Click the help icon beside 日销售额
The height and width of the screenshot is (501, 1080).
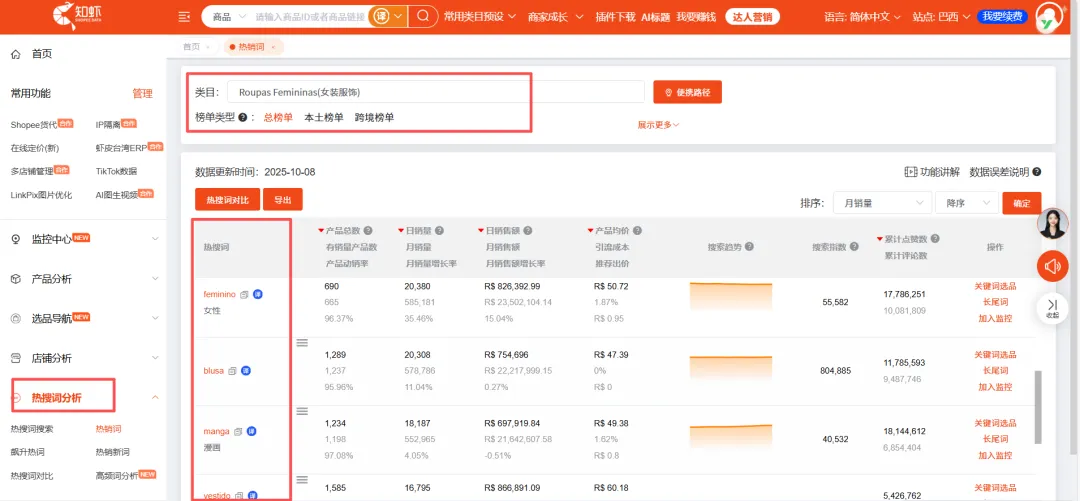pyautogui.click(x=528, y=231)
